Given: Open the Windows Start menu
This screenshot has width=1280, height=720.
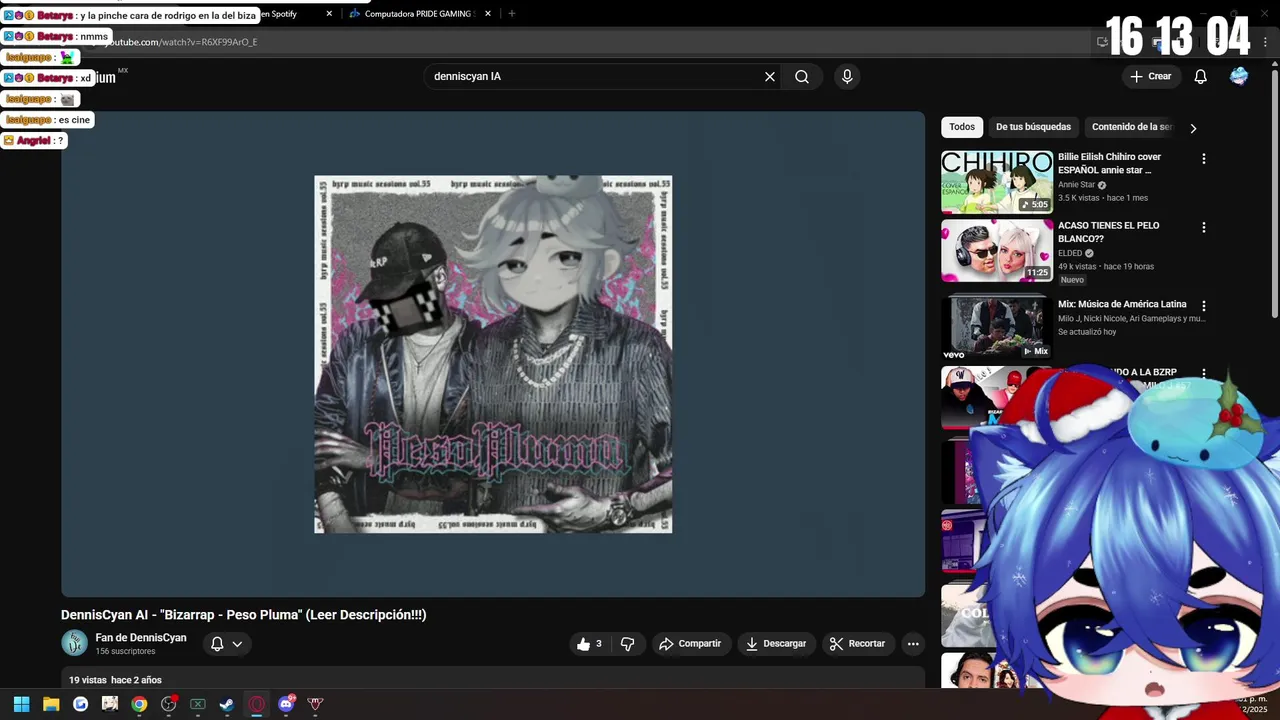Looking at the screenshot, I should coord(21,704).
